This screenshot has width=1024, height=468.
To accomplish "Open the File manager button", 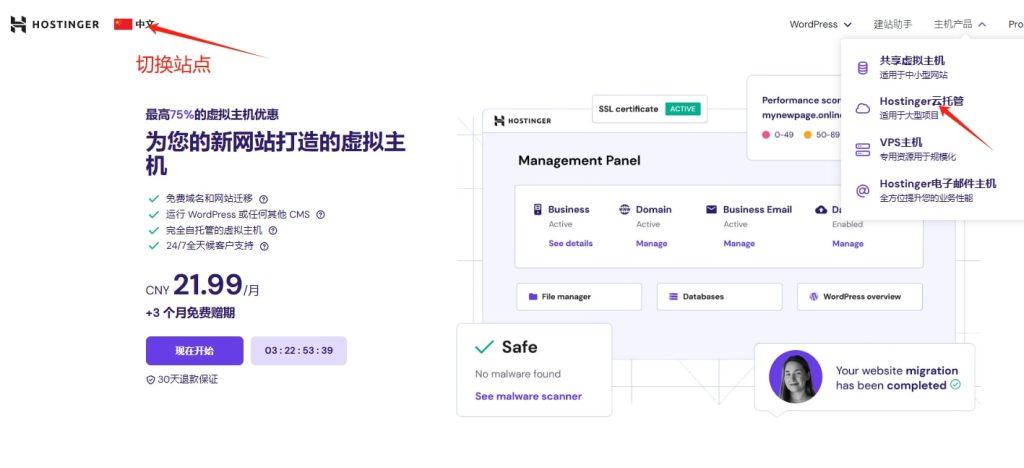I will pyautogui.click(x=579, y=296).
